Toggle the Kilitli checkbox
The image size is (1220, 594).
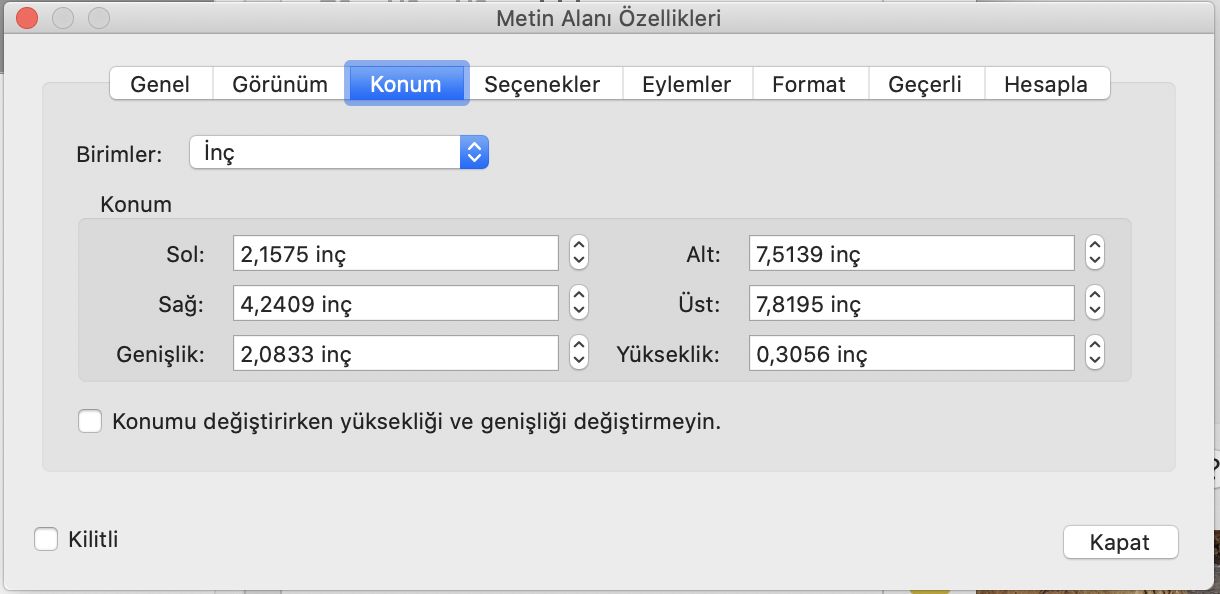tap(45, 539)
